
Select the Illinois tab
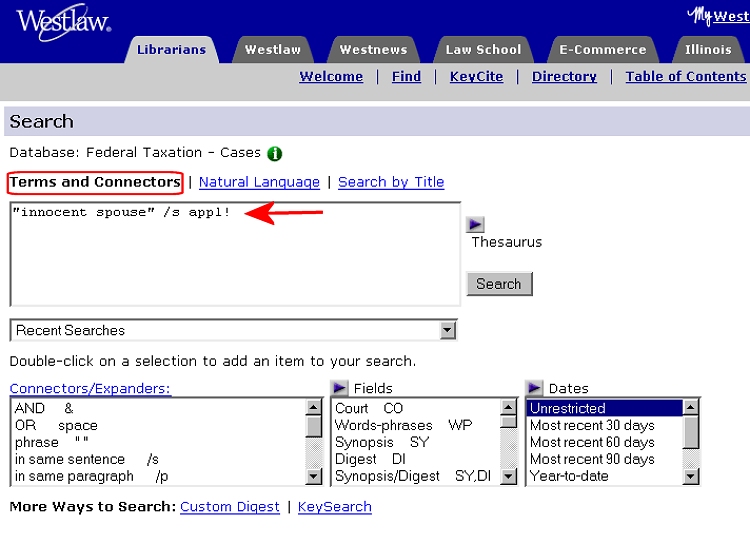click(x=708, y=50)
